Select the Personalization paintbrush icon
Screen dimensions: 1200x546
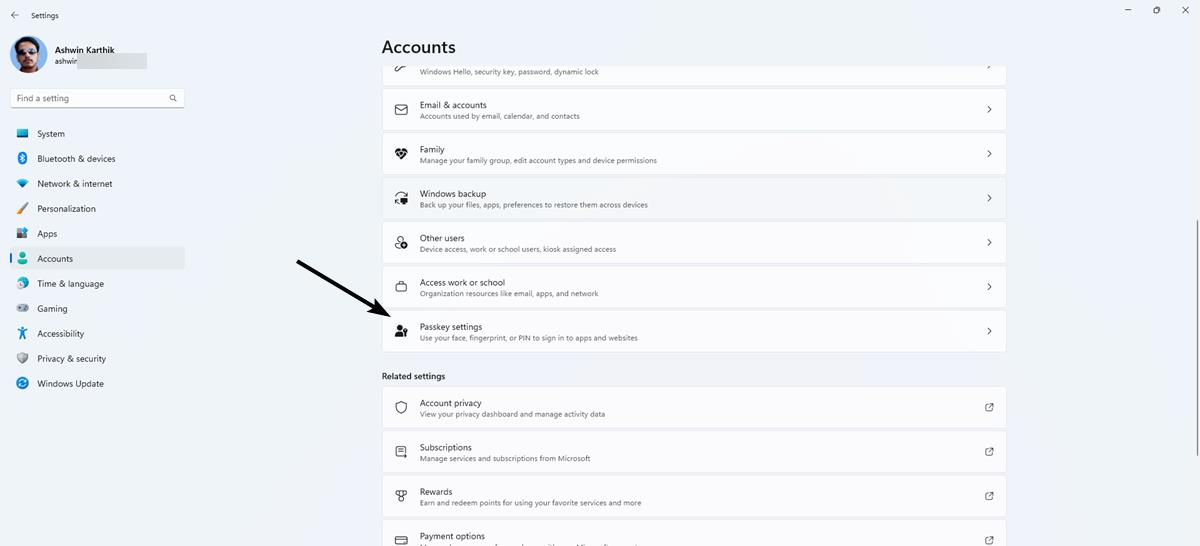(x=22, y=209)
